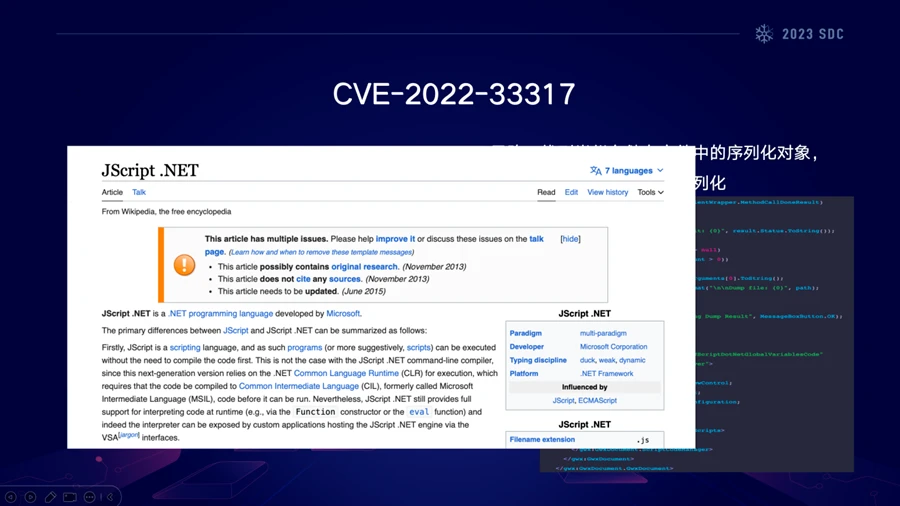Click the 'Function' code text
The height and width of the screenshot is (506, 900).
[x=315, y=412]
